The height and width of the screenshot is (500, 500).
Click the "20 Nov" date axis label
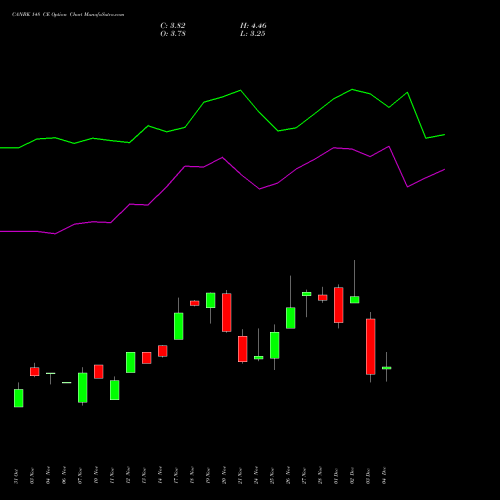coord(224,476)
